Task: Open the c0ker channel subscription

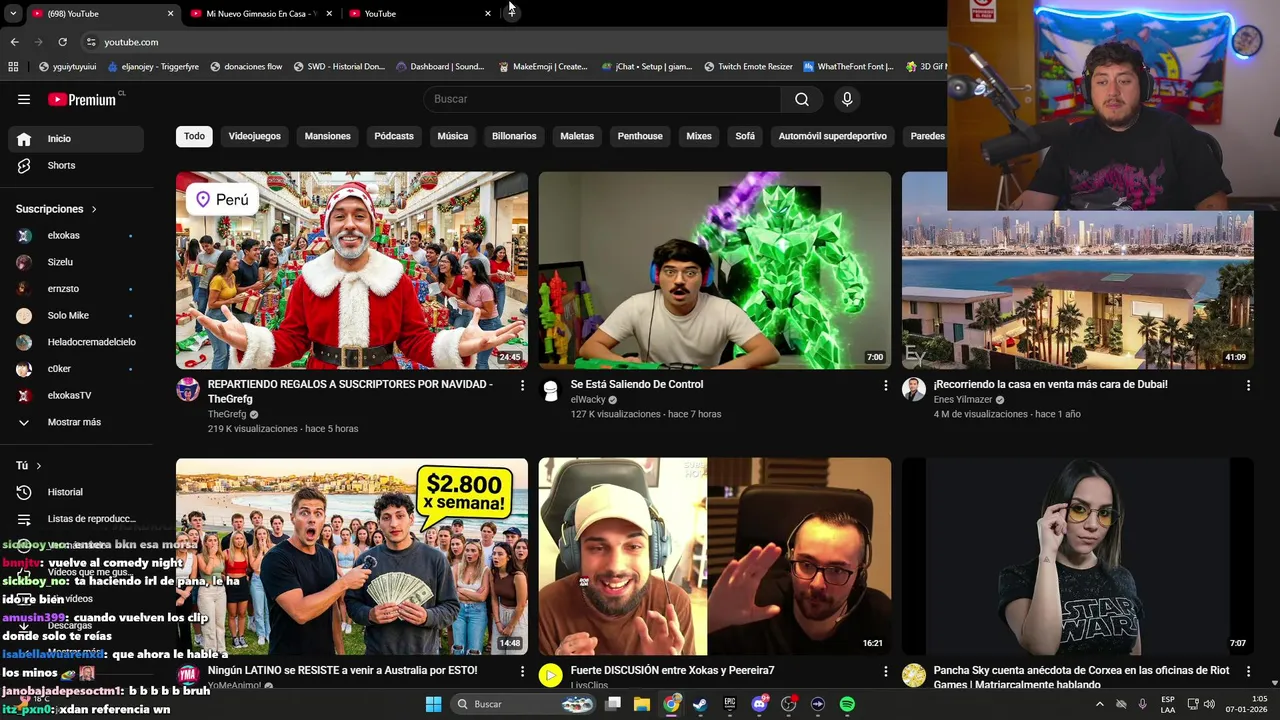Action: 76,369
